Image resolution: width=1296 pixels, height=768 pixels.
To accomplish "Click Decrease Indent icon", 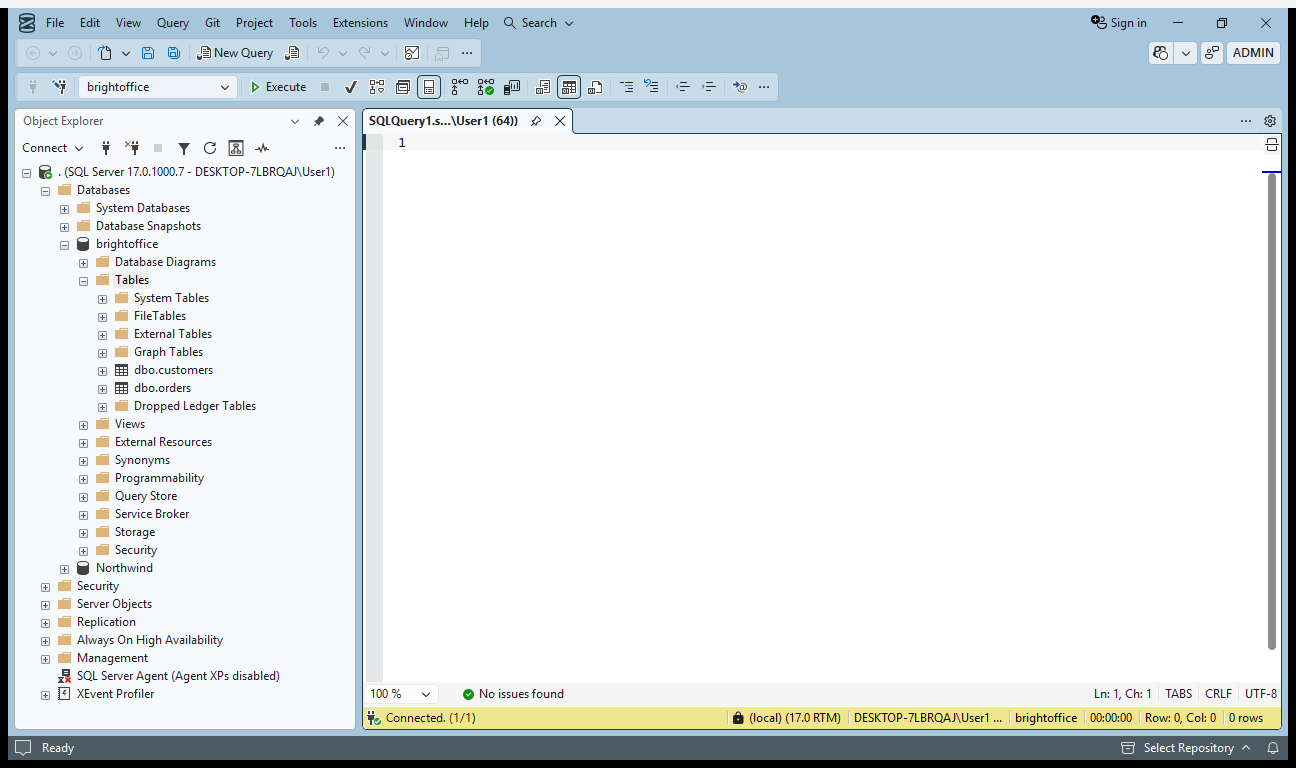I will 683,87.
